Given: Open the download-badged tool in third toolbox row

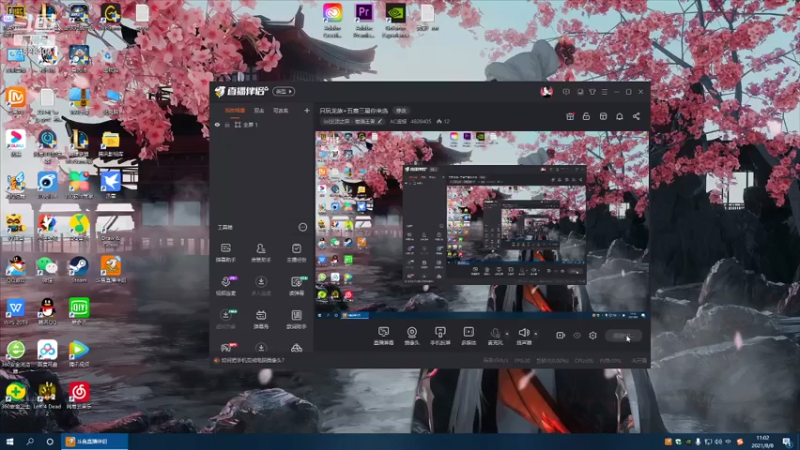Looking at the screenshot, I should point(226,319).
